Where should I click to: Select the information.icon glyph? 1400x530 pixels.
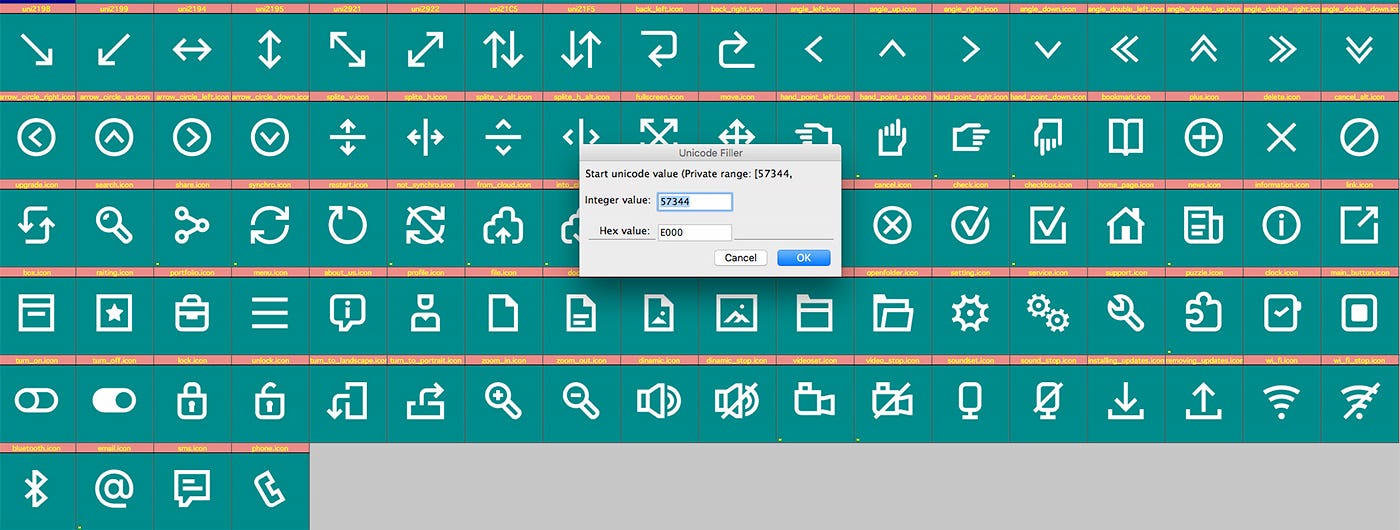coord(1281,226)
